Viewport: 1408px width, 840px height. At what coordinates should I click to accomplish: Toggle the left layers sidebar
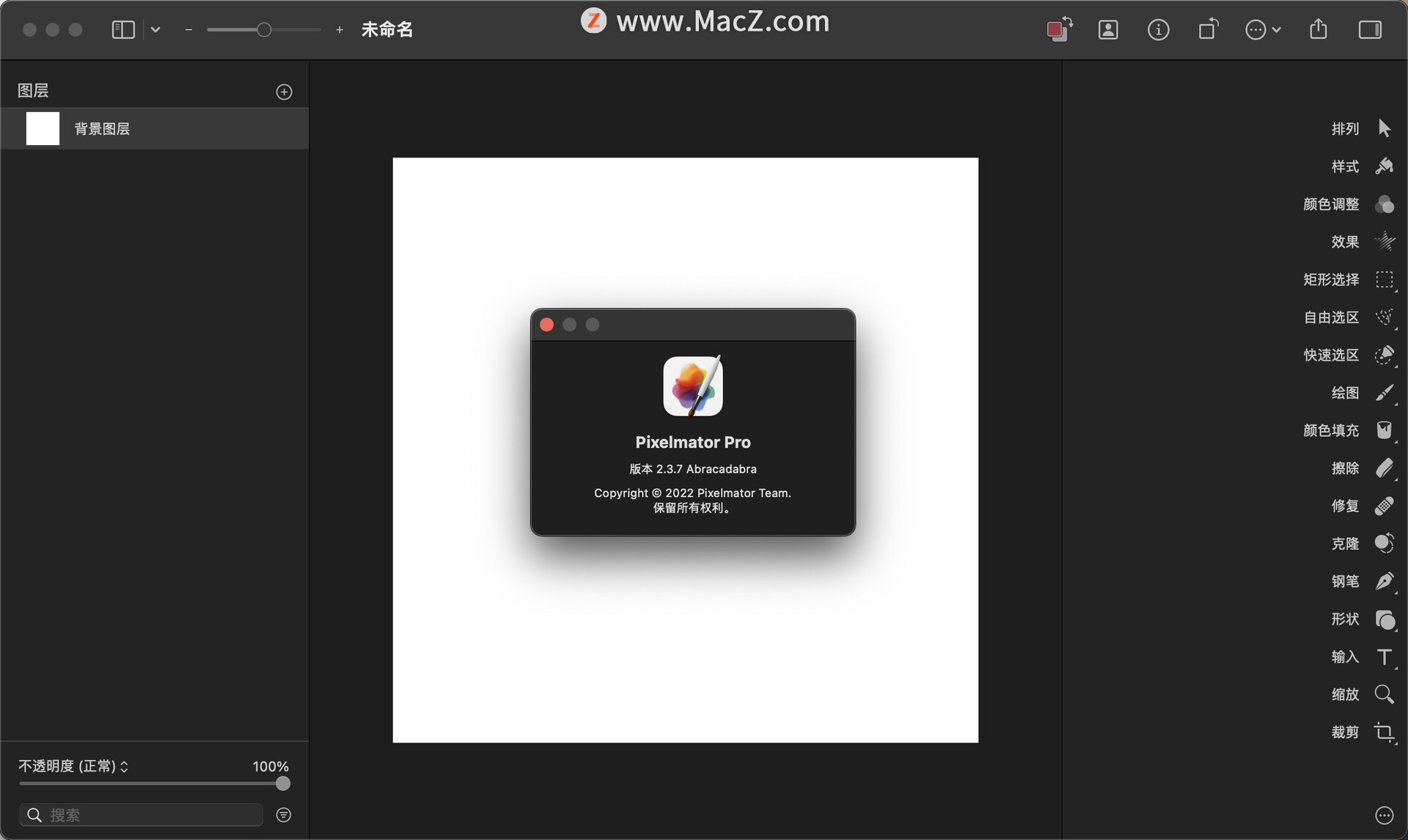point(123,29)
